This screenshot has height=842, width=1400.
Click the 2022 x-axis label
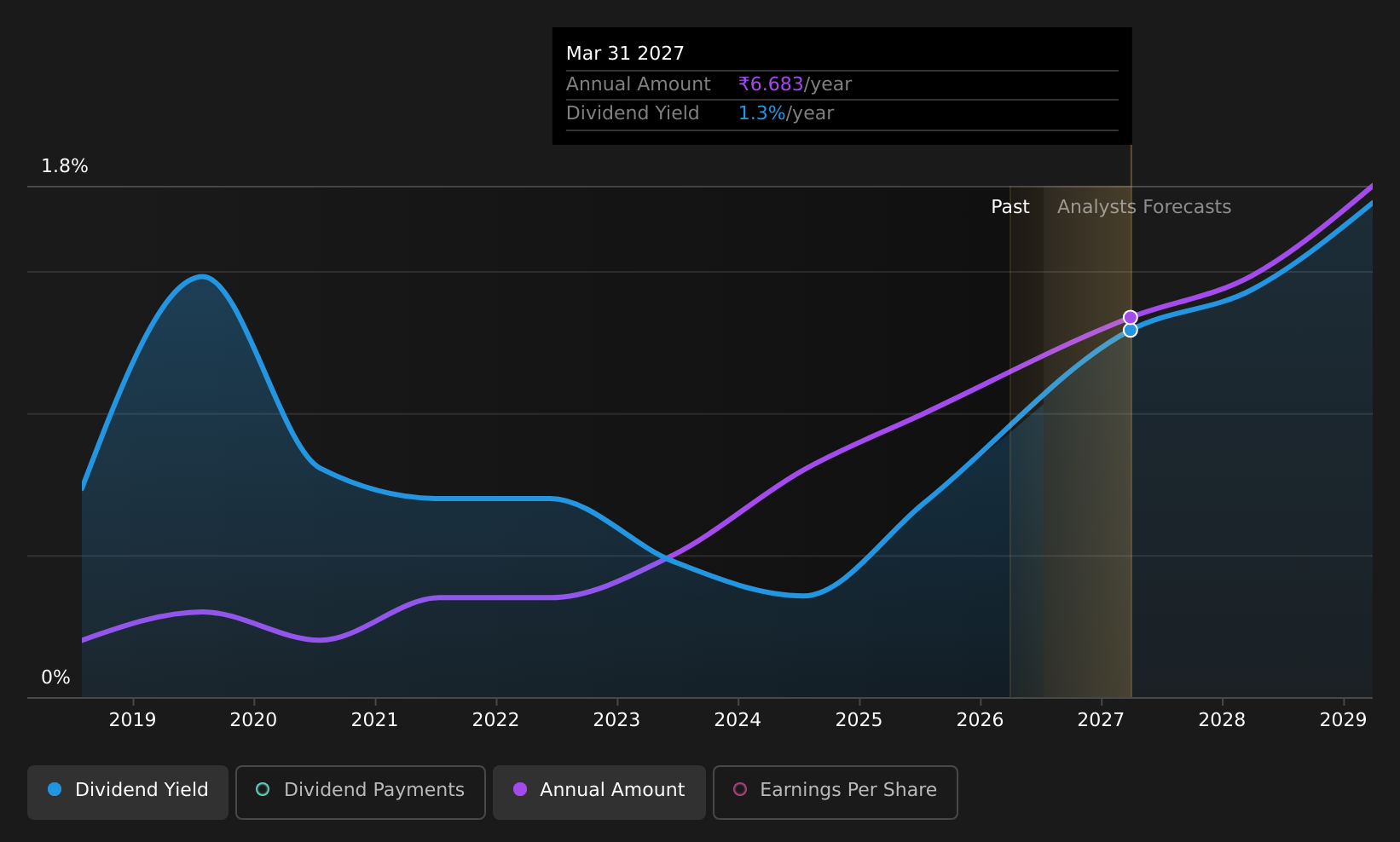click(495, 720)
